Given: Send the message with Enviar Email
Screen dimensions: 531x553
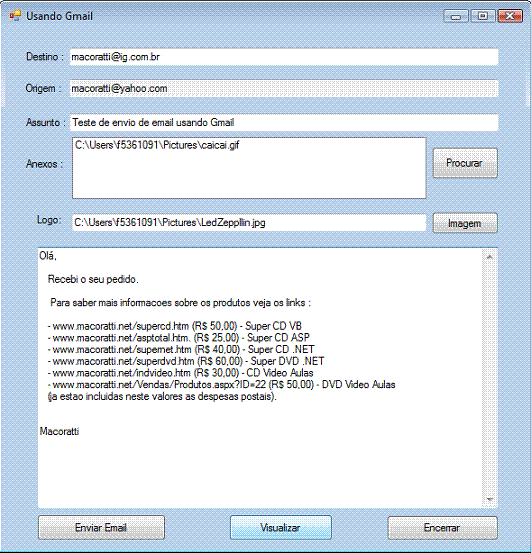Looking at the screenshot, I should tap(101, 528).
